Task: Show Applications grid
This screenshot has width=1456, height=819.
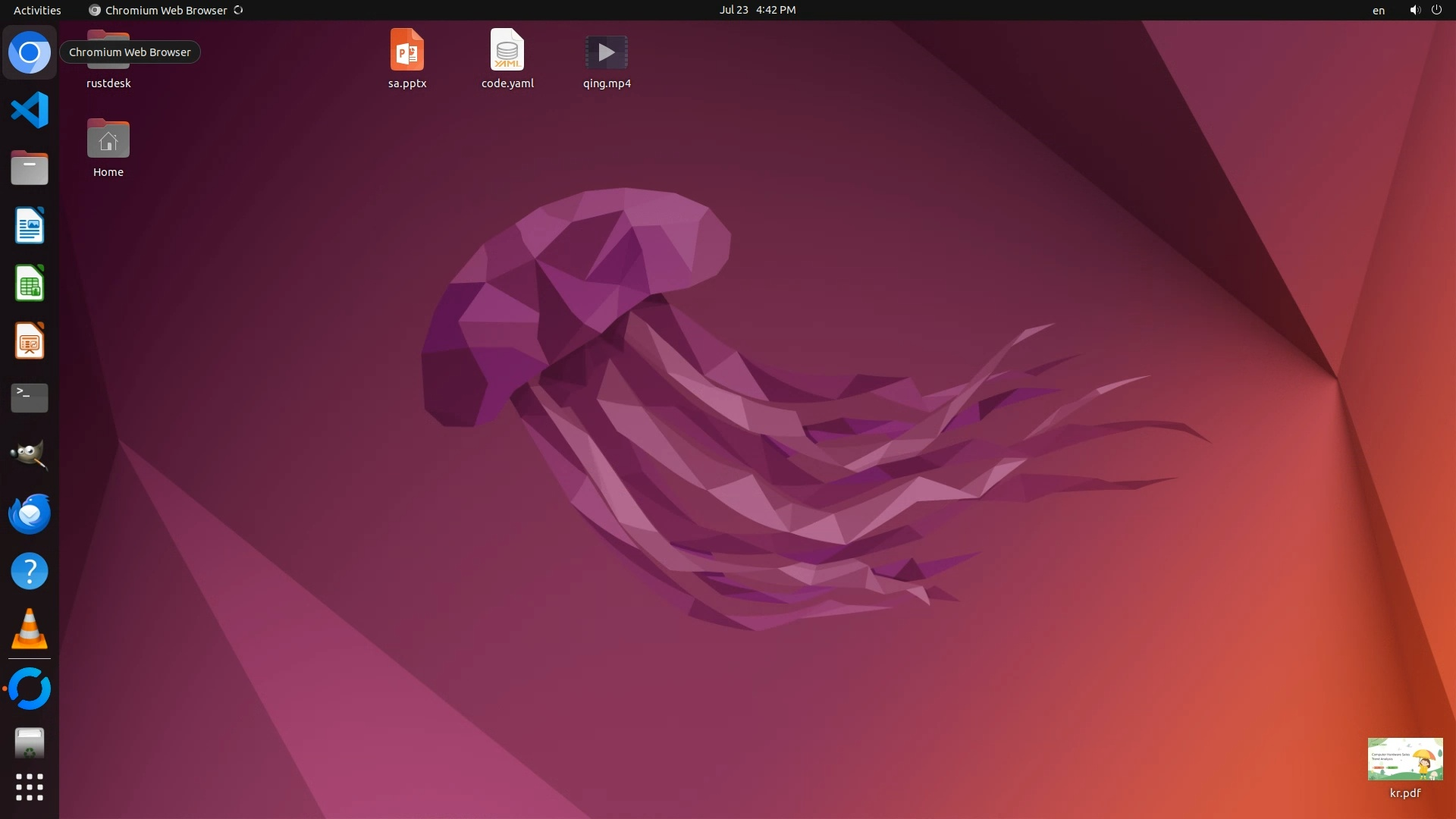Action: pos(30,787)
